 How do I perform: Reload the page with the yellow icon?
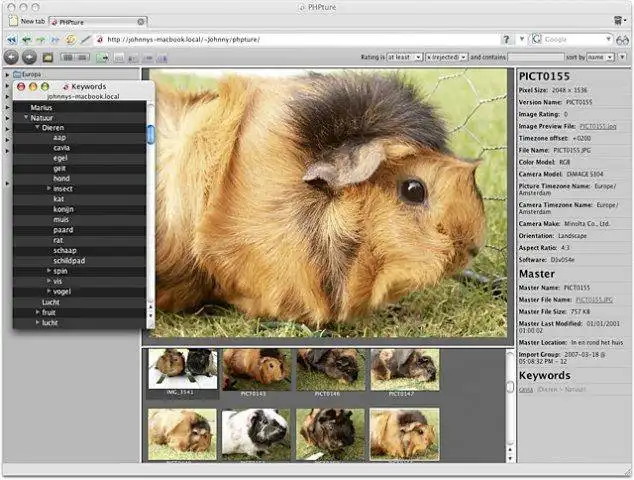tap(71, 39)
